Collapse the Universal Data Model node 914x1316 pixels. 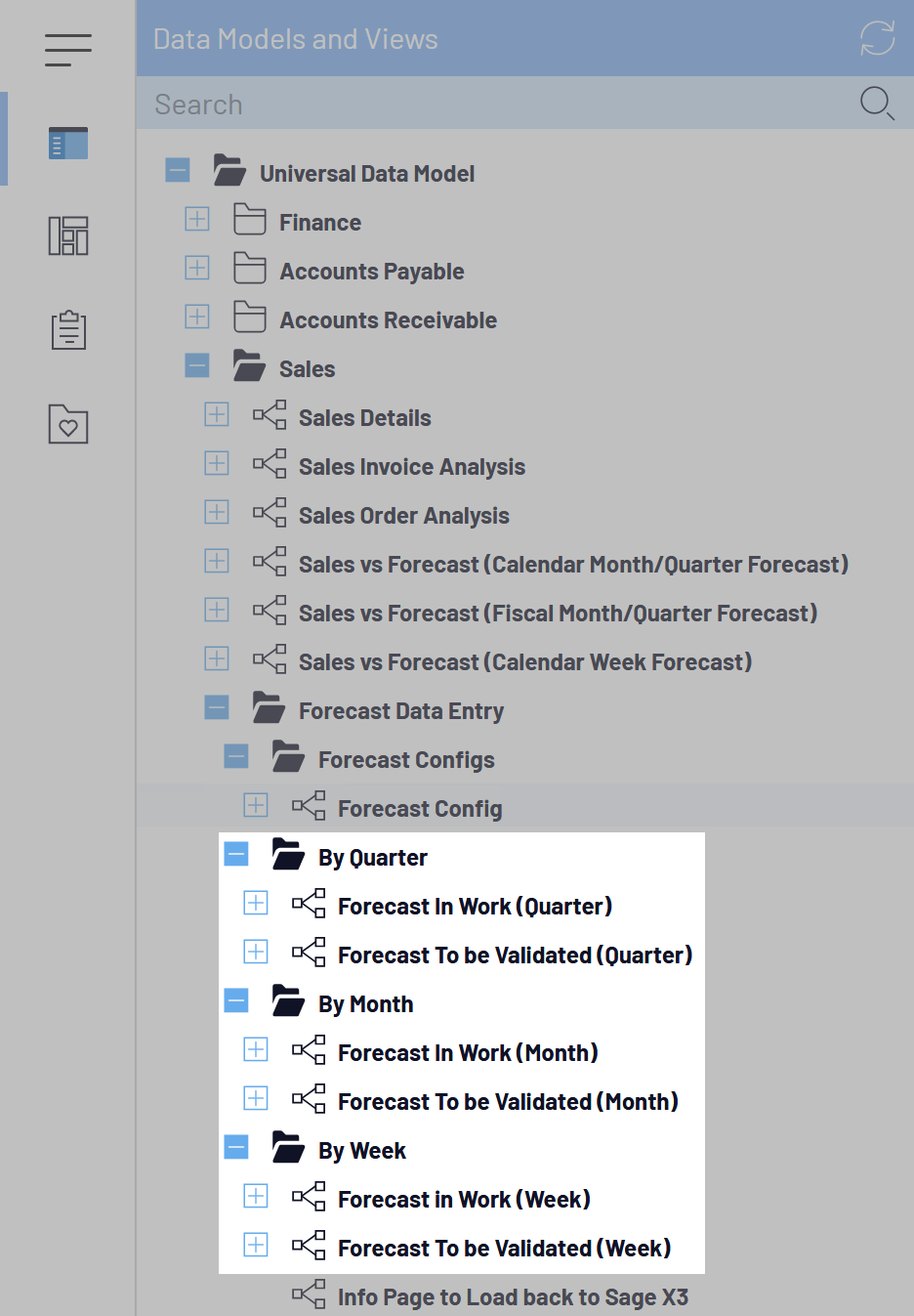pos(178,170)
